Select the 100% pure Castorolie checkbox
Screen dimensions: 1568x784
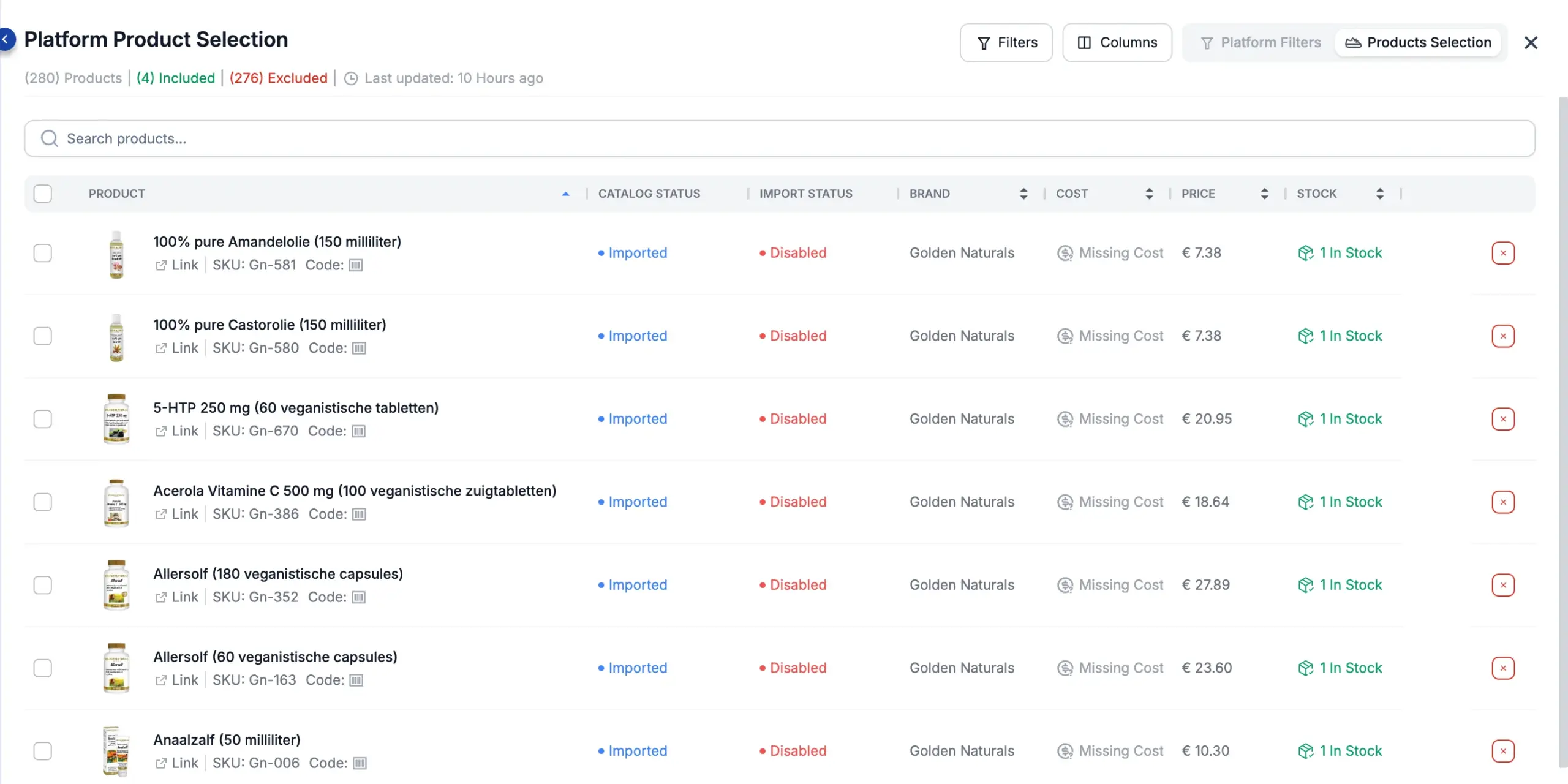43,336
